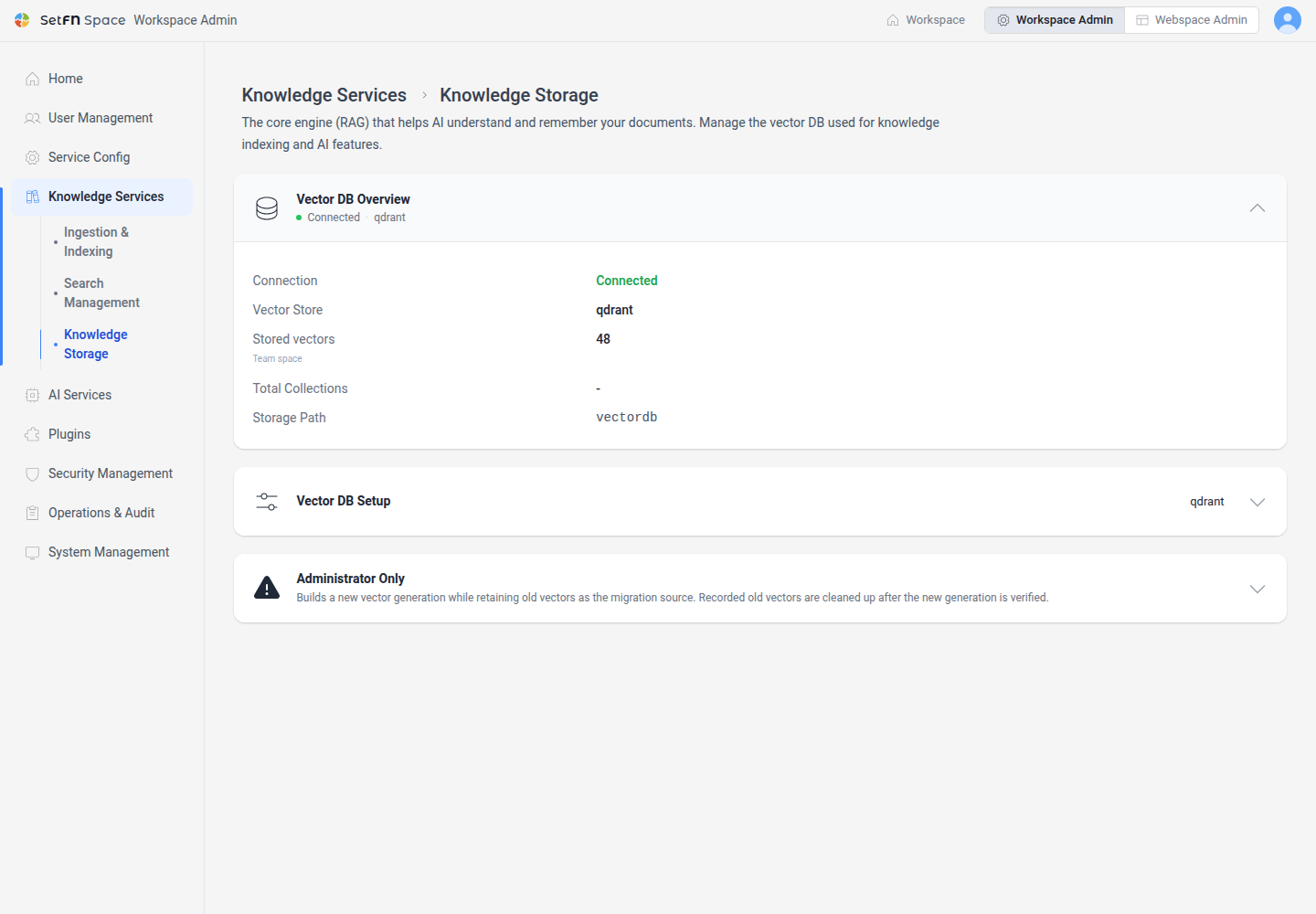
Task: Click the vectordb storage path value
Action: point(627,418)
